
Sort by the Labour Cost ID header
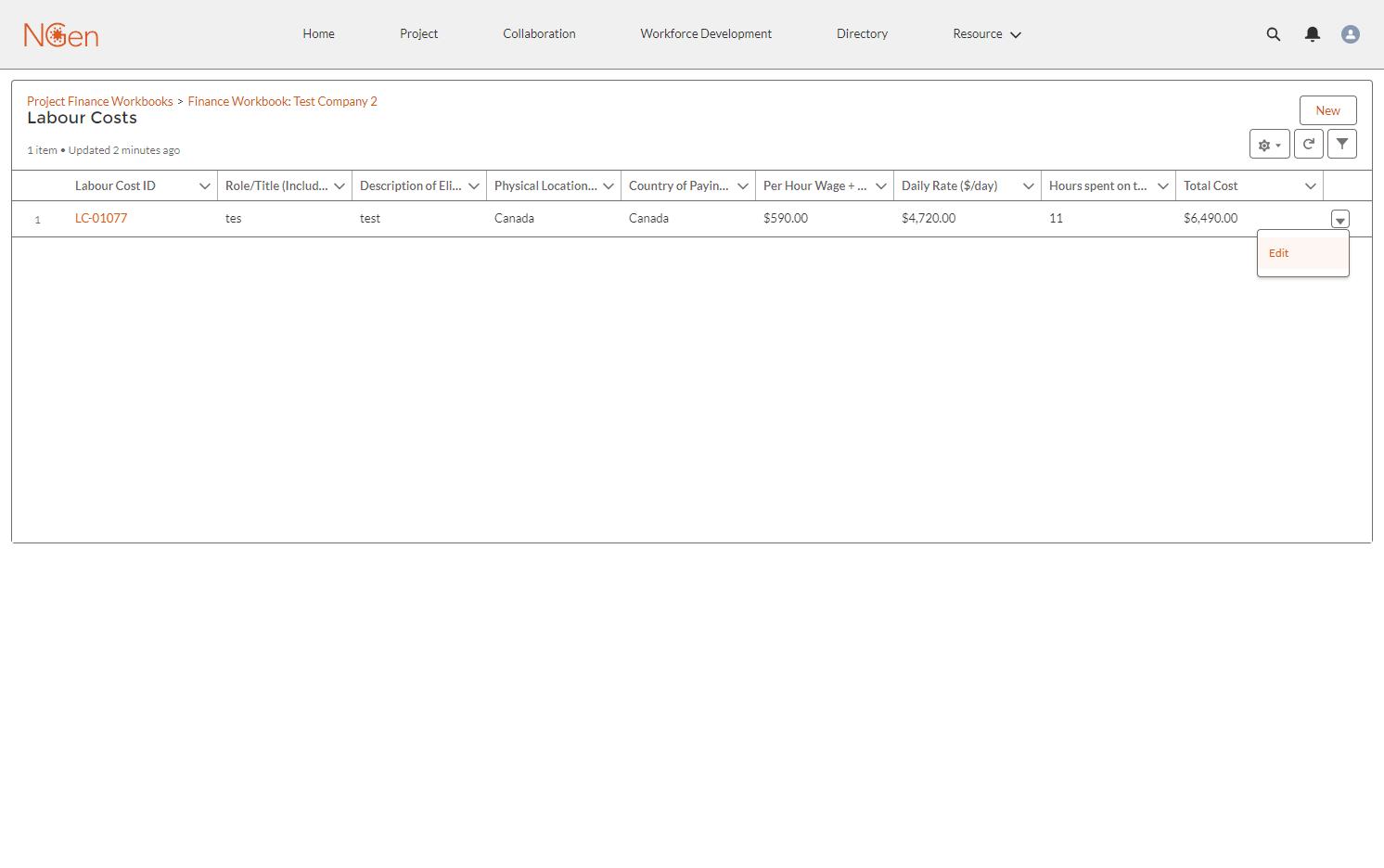tap(115, 186)
